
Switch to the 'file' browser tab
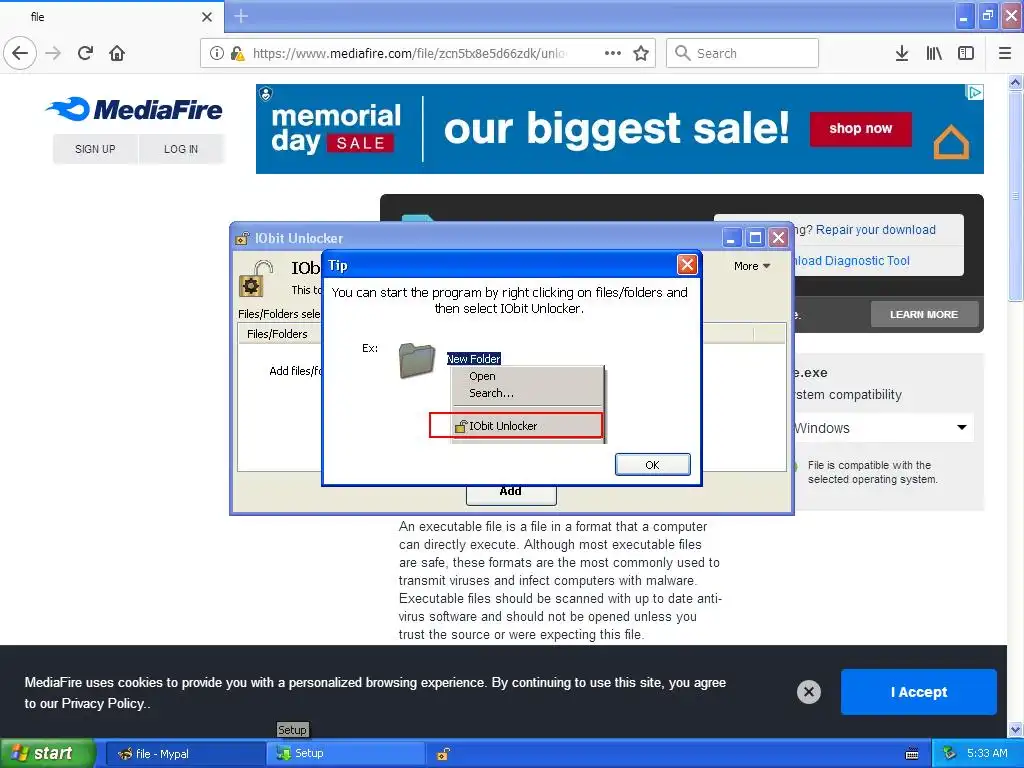pyautogui.click(x=111, y=17)
